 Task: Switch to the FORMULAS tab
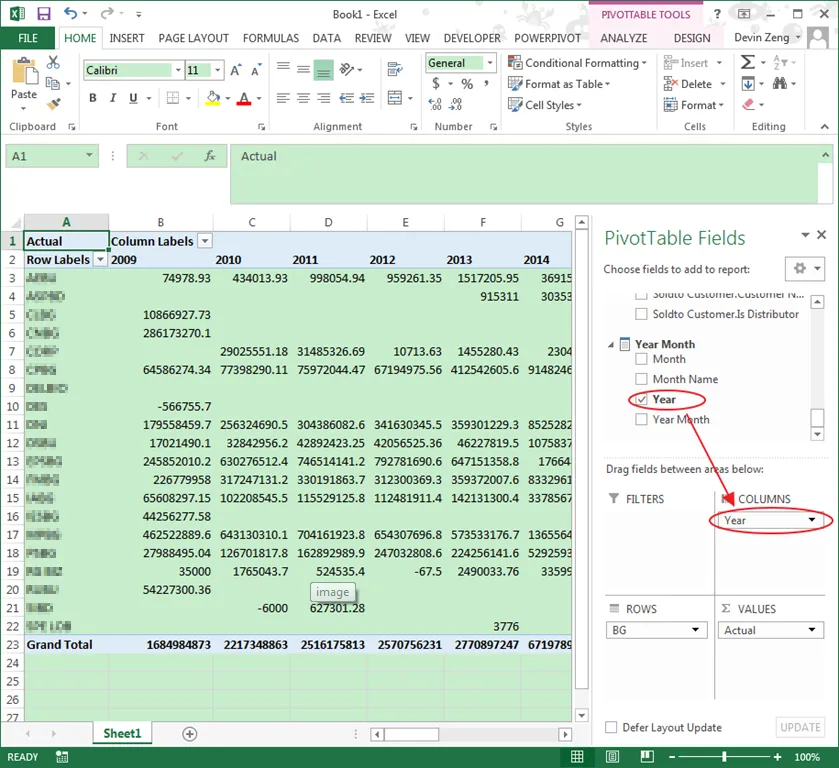(x=271, y=38)
